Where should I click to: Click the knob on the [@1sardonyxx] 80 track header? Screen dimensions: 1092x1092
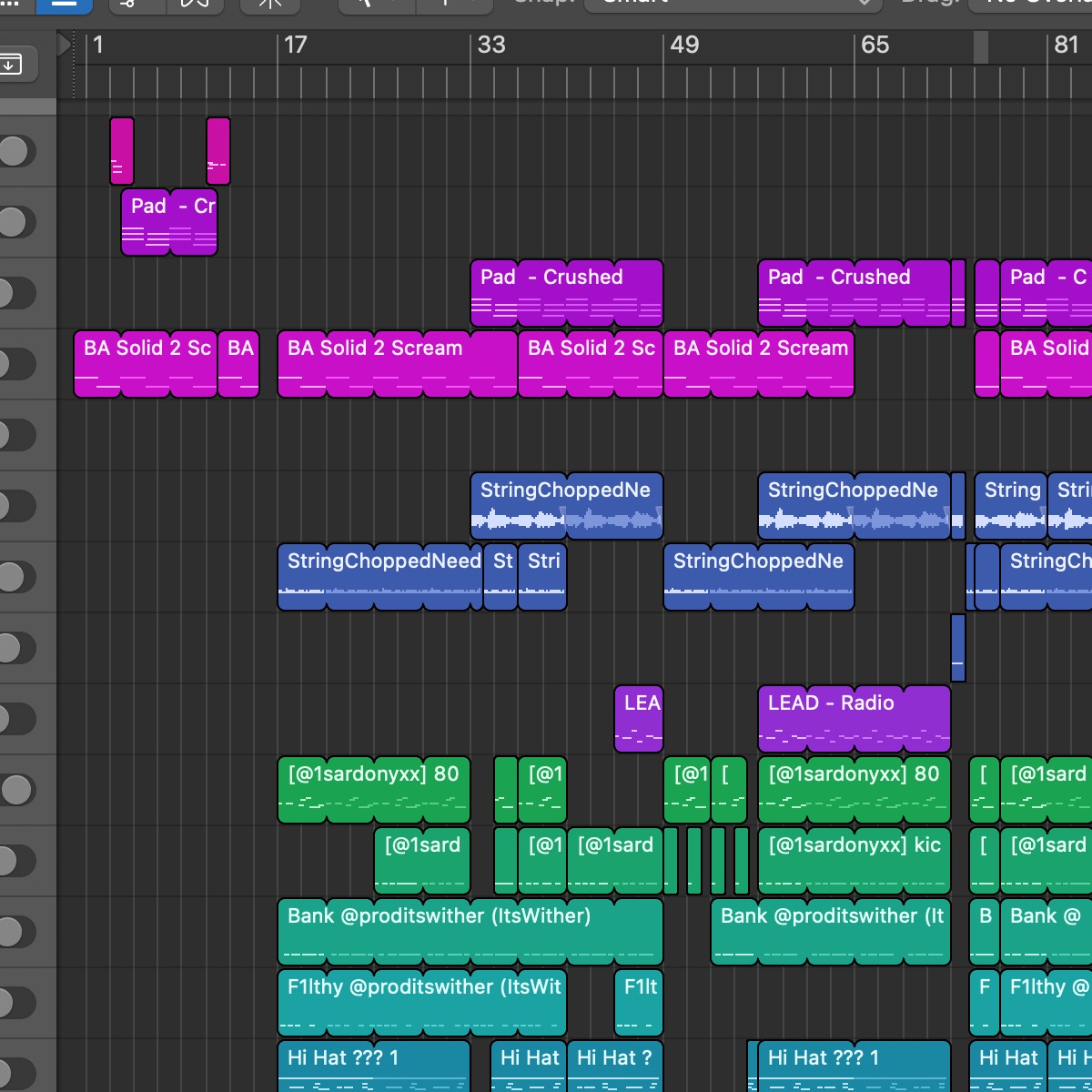(15, 790)
